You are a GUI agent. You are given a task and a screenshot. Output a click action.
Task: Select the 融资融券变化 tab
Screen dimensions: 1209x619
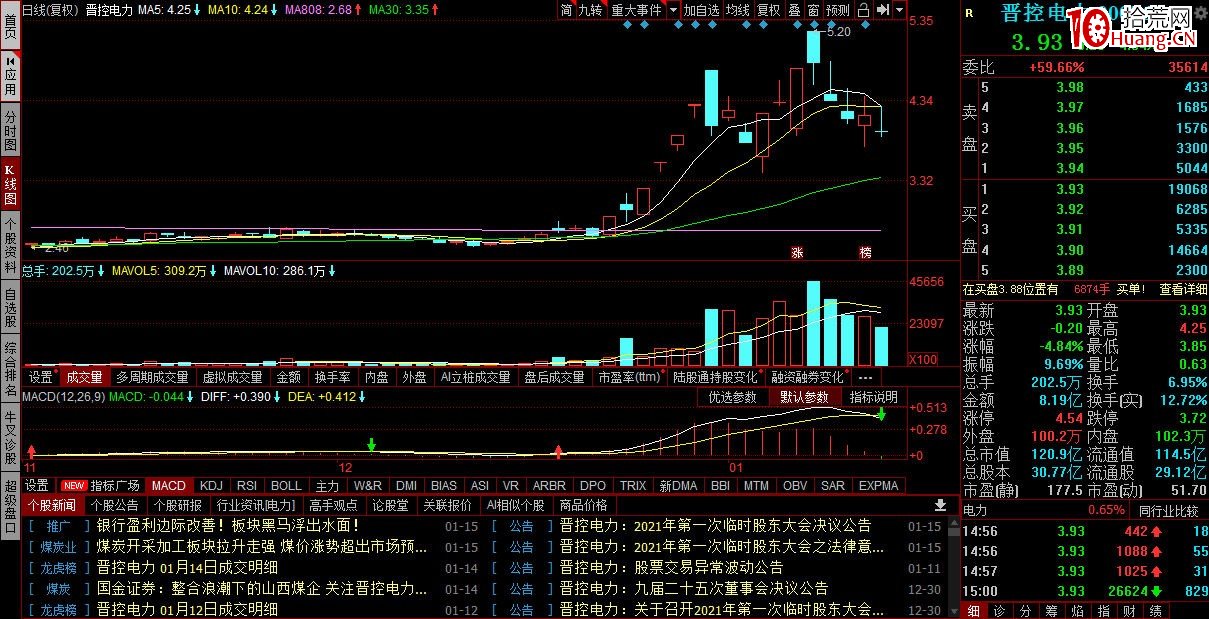(807, 377)
